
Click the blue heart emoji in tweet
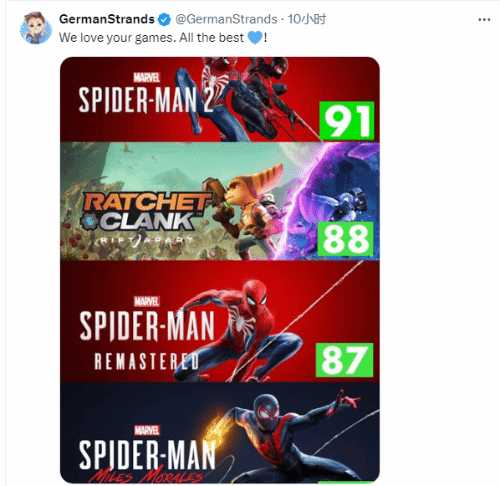click(255, 38)
